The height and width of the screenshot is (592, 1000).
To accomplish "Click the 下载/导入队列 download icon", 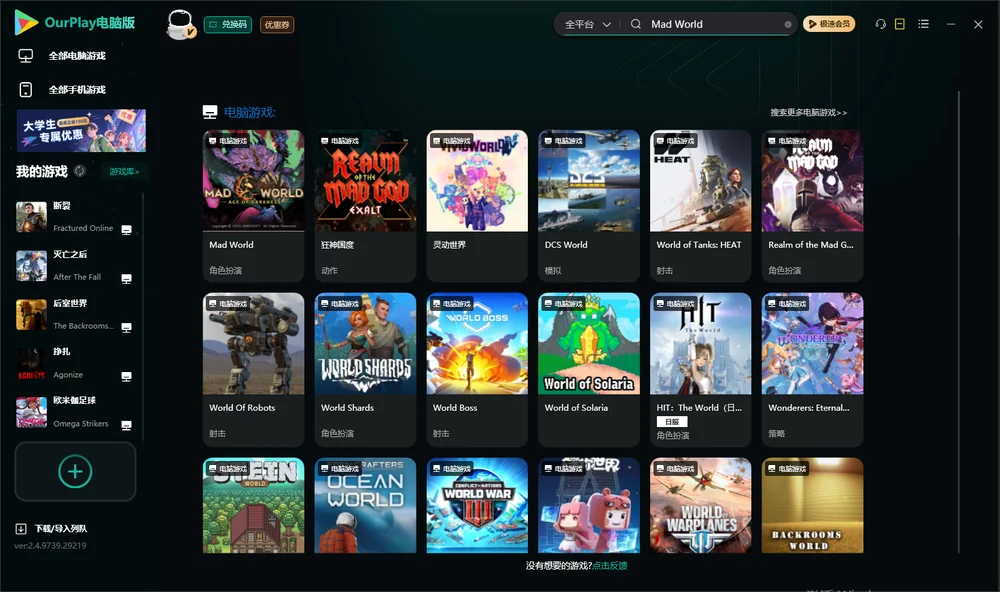I will [x=21, y=529].
